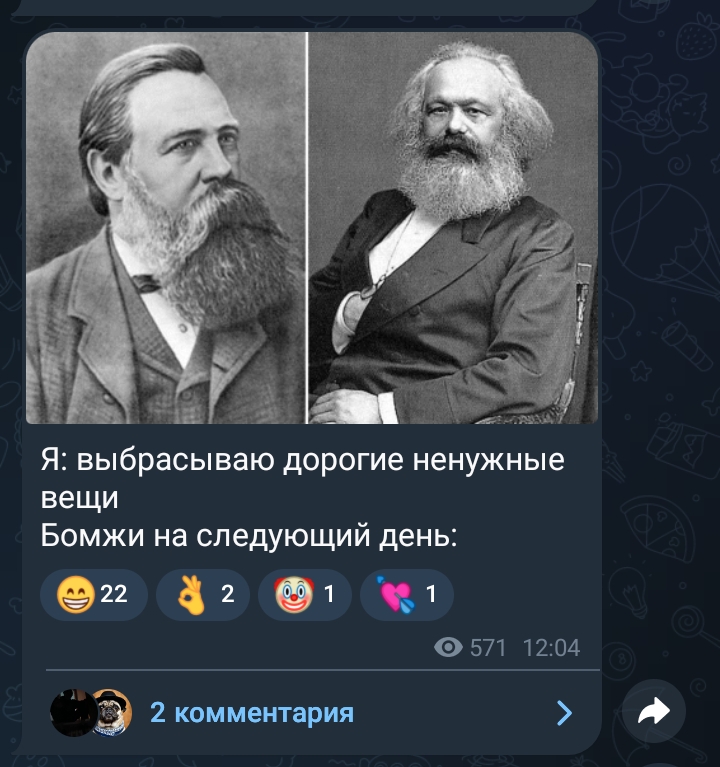Click the Бомжи на следующий день line

point(248,535)
